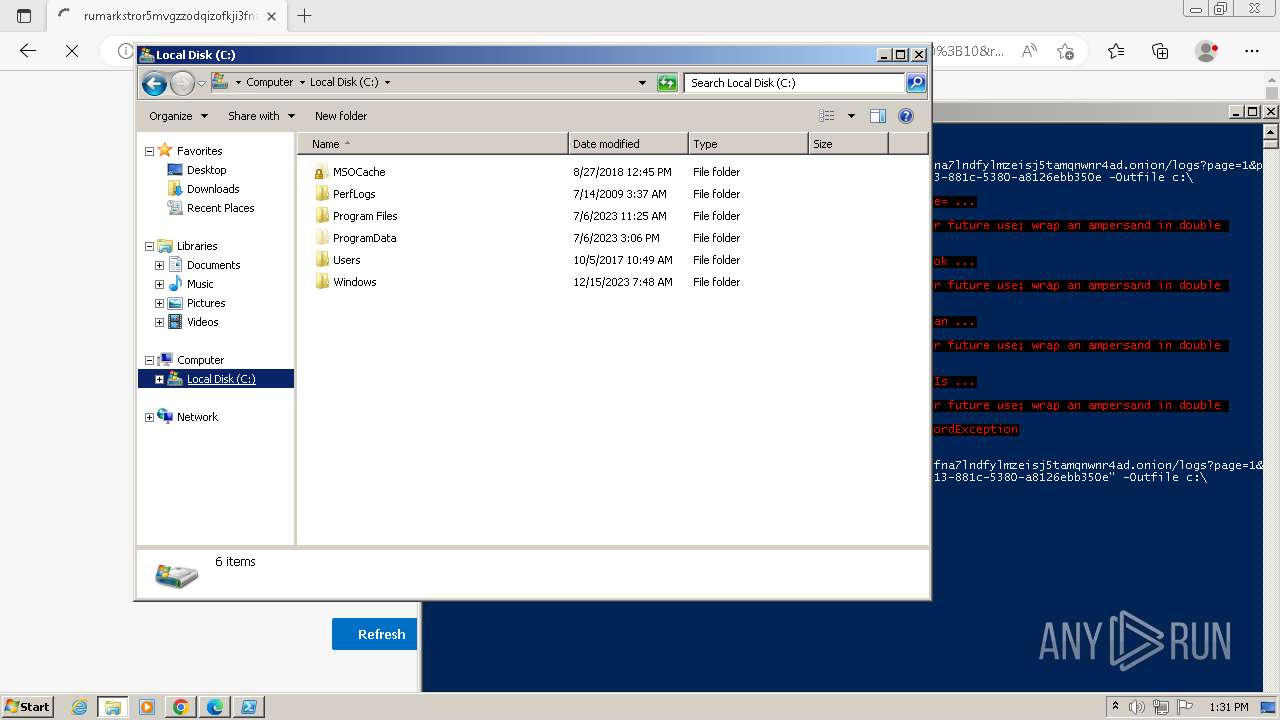This screenshot has height=720, width=1280.
Task: Open Edge Settings and more menu
Action: pyautogui.click(x=1252, y=51)
